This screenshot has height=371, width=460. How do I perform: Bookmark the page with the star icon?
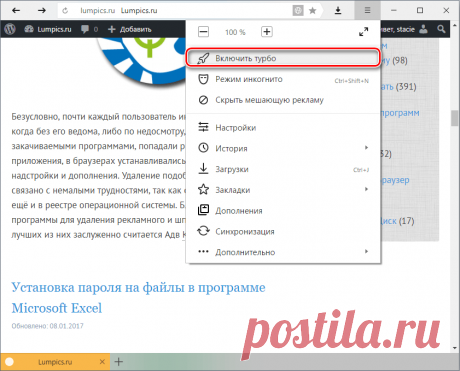coord(312,11)
